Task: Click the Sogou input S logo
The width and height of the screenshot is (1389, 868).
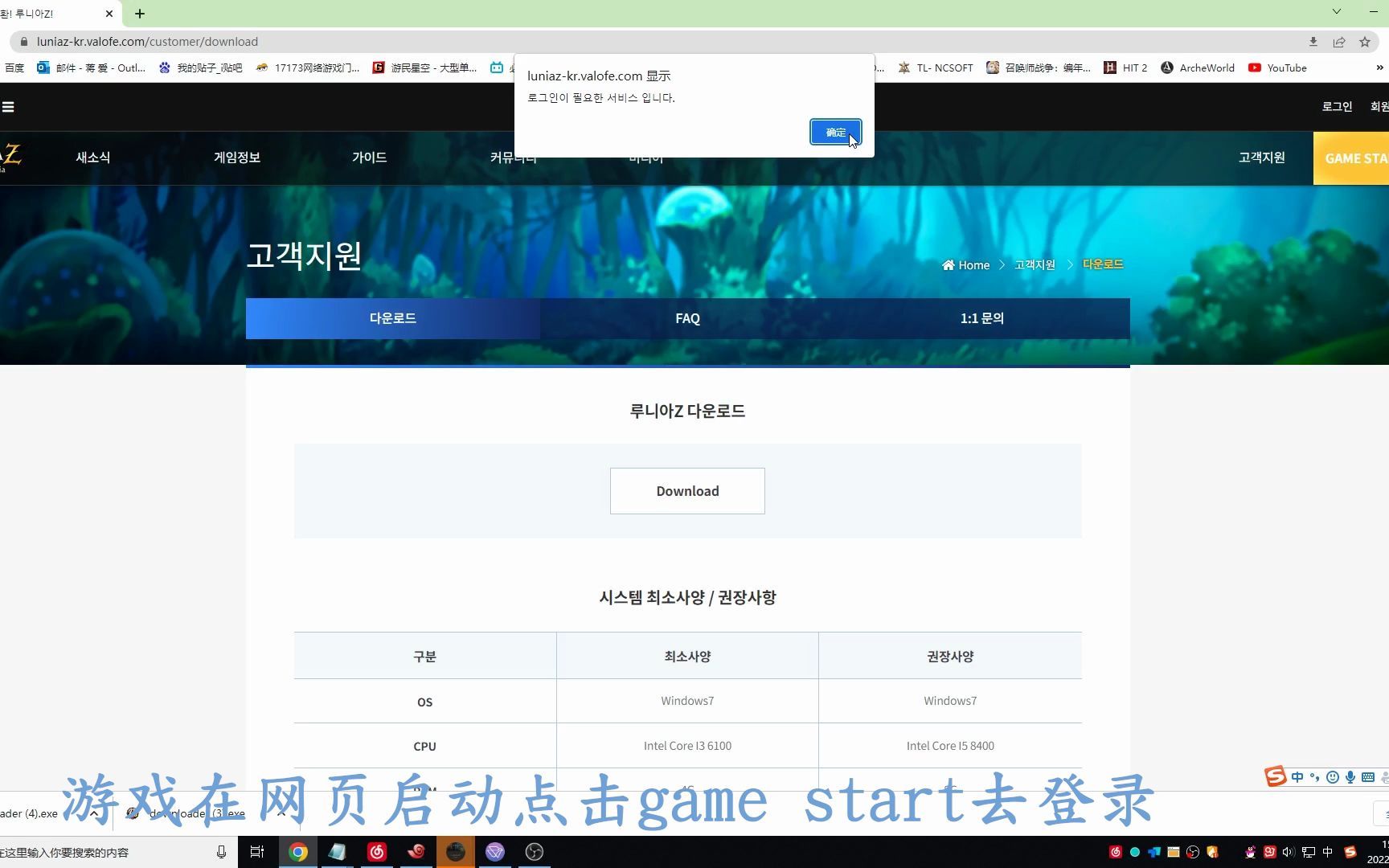Action: coord(1275,776)
